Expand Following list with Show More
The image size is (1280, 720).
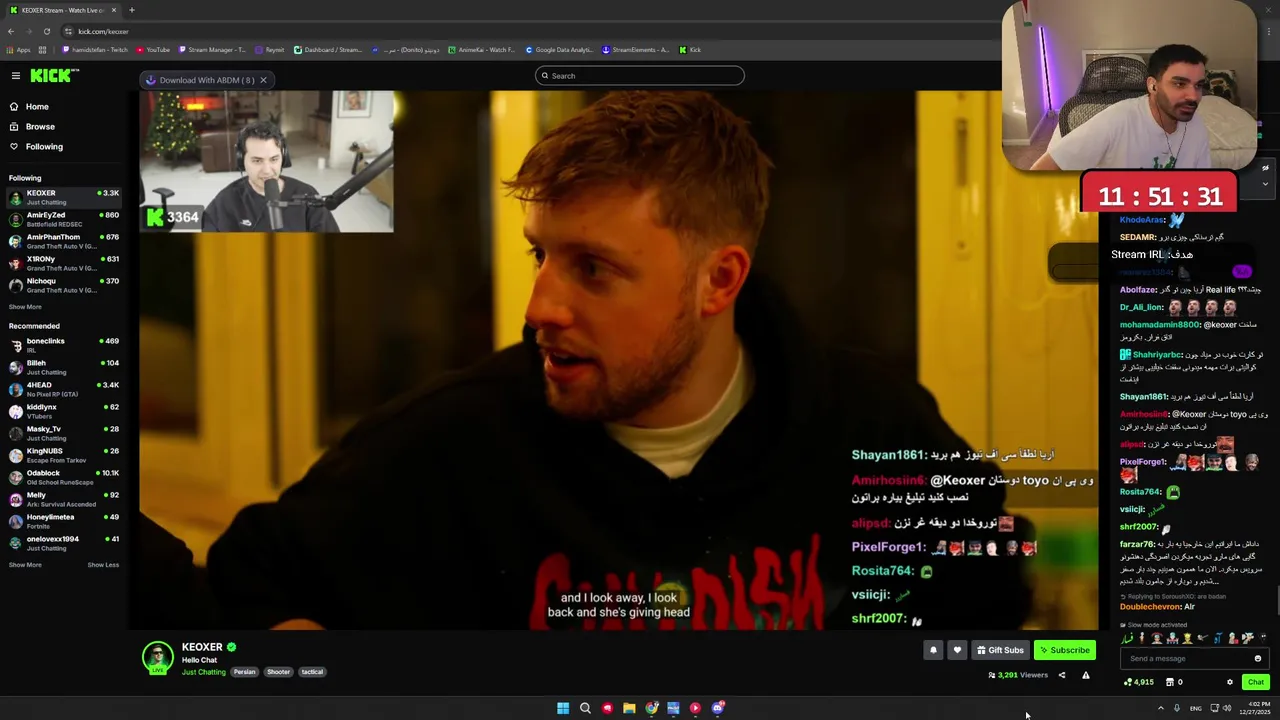[25, 307]
